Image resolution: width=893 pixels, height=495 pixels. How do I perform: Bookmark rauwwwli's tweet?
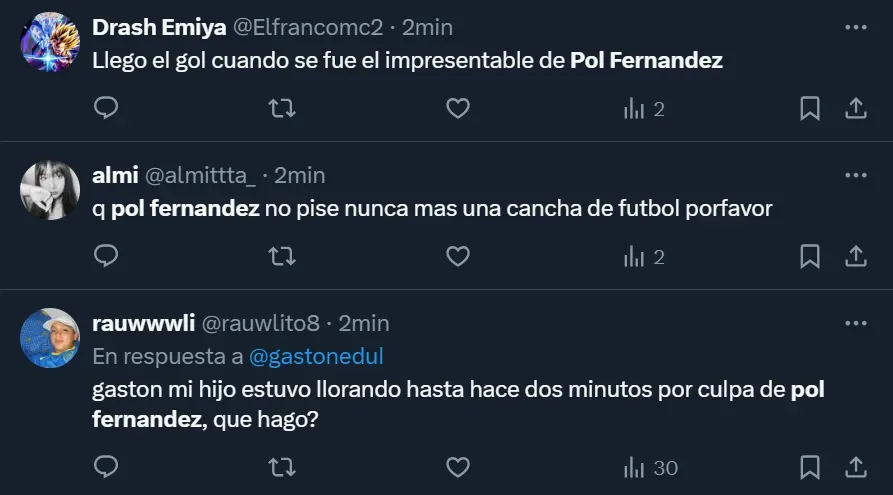pyautogui.click(x=810, y=466)
